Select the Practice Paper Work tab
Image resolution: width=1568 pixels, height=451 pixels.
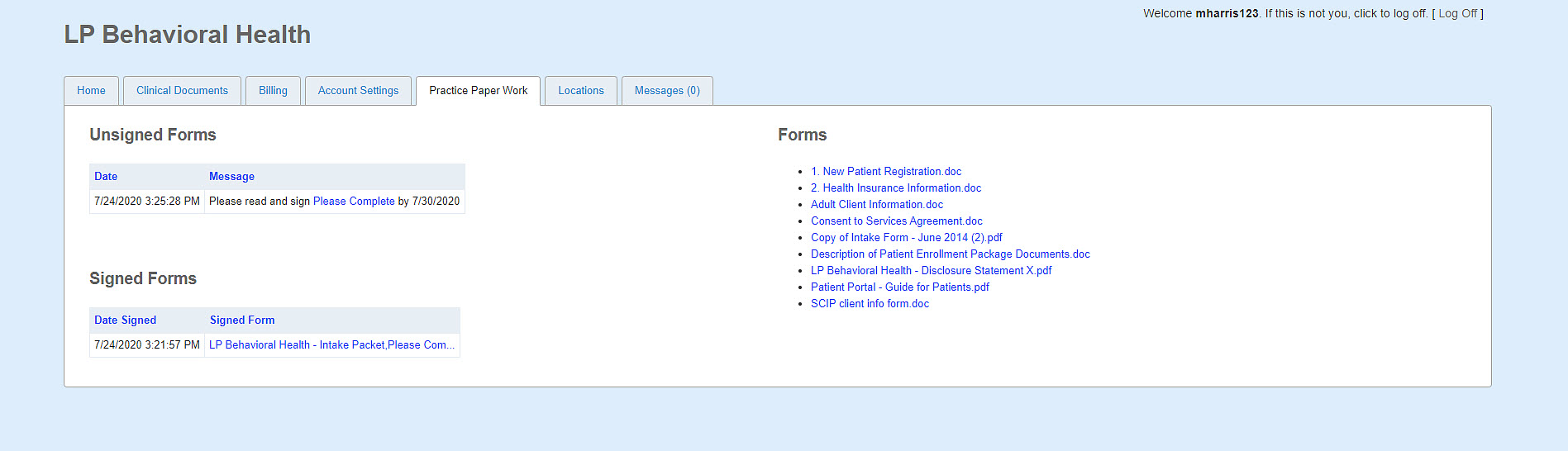[x=478, y=91]
